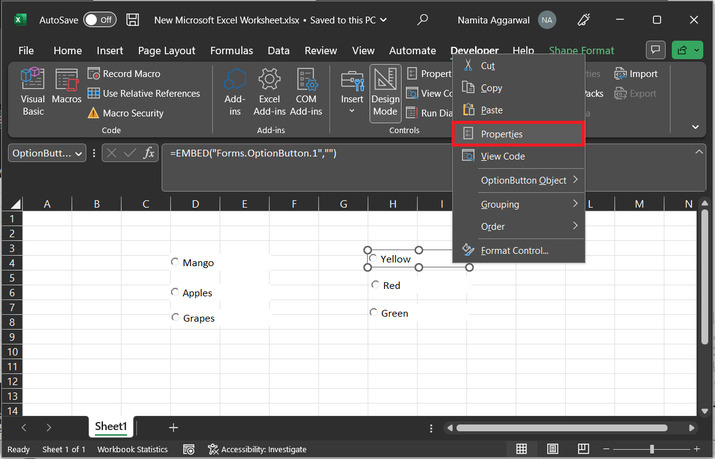Click the Macro Security warning icon

point(94,113)
